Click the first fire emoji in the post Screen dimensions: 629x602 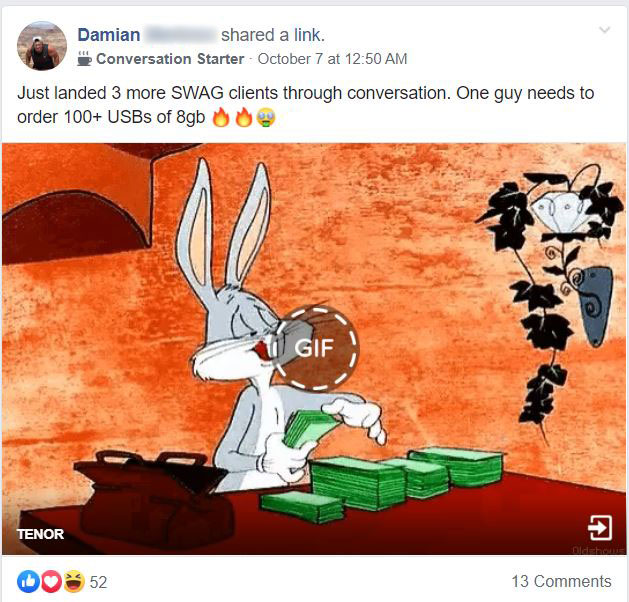pos(221,118)
